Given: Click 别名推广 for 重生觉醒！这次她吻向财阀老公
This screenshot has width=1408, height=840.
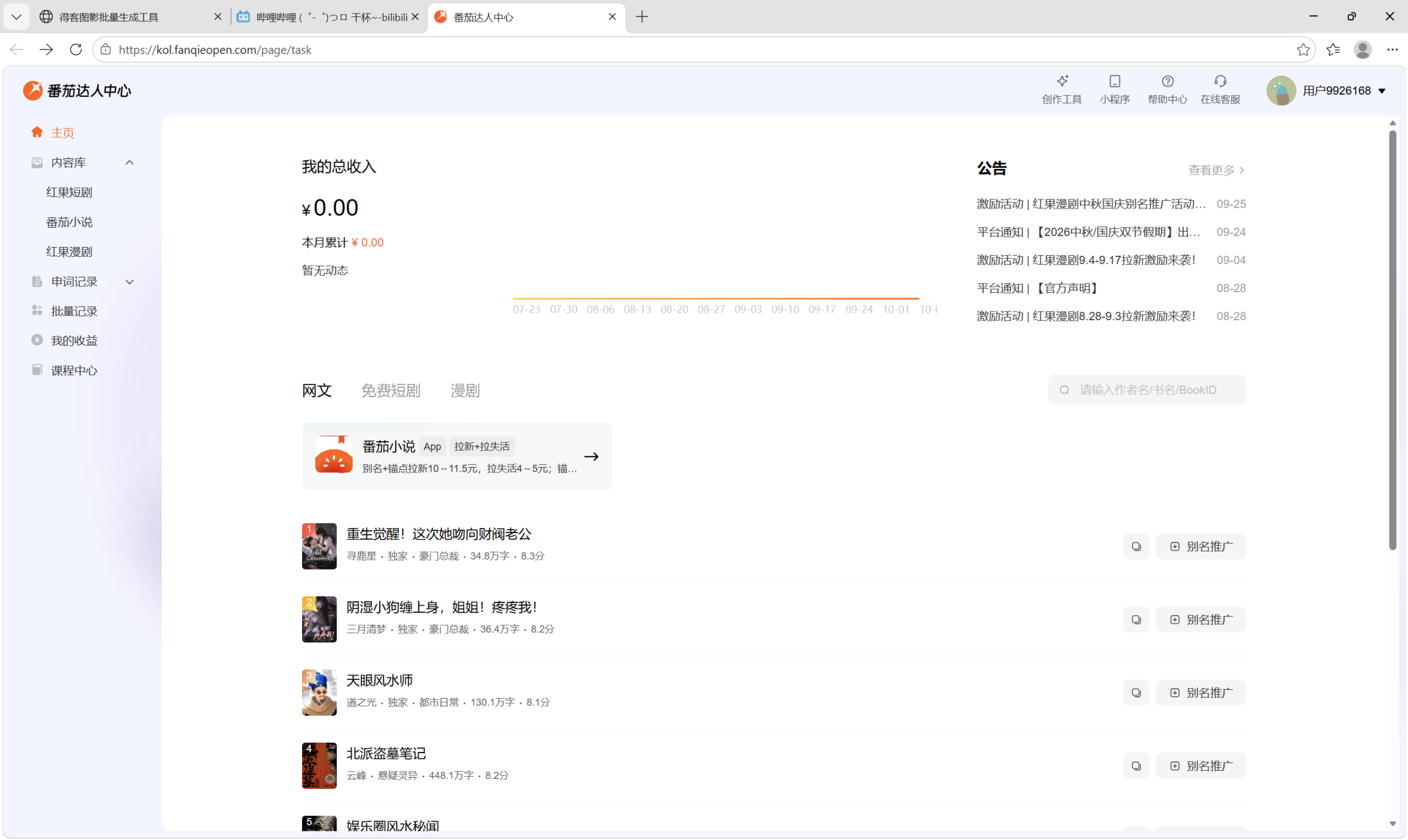Looking at the screenshot, I should [1200, 546].
